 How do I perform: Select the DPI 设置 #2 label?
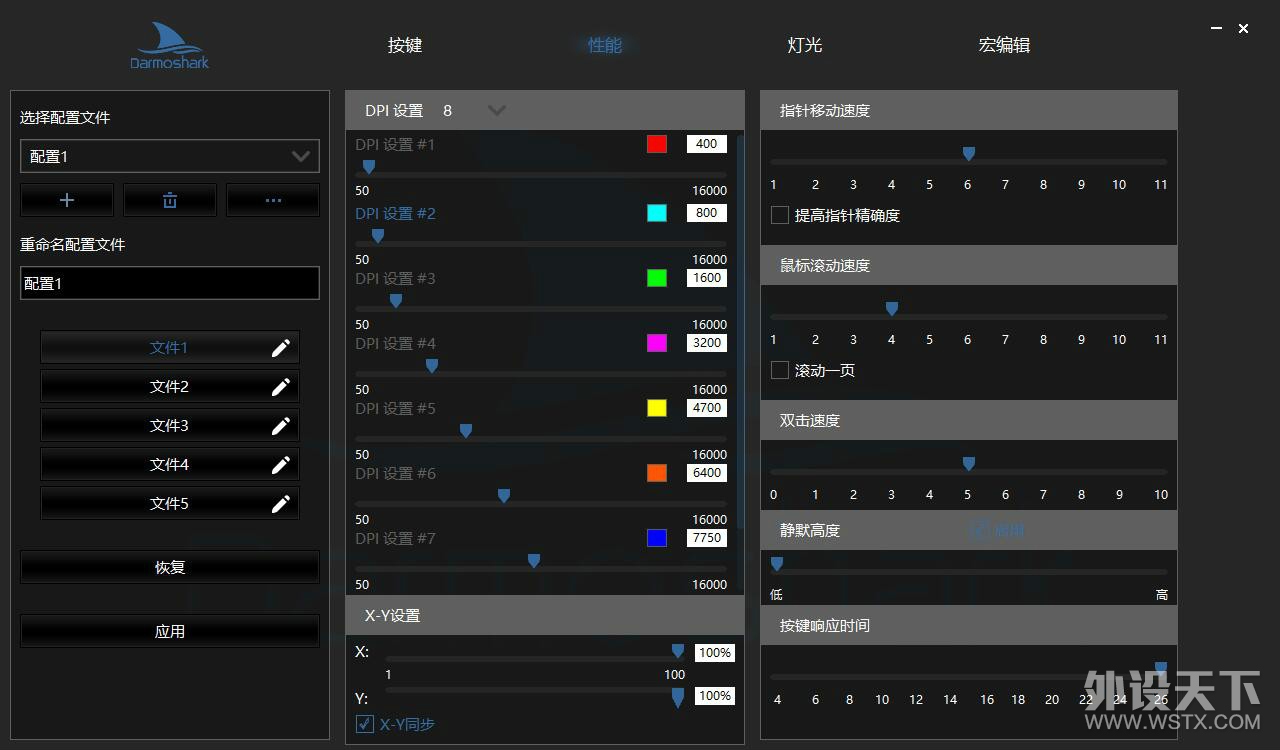click(x=396, y=213)
